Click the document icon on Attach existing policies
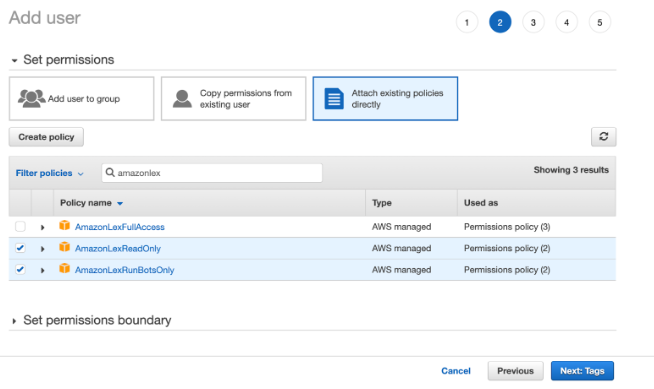The width and height of the screenshot is (654, 389). [x=334, y=98]
